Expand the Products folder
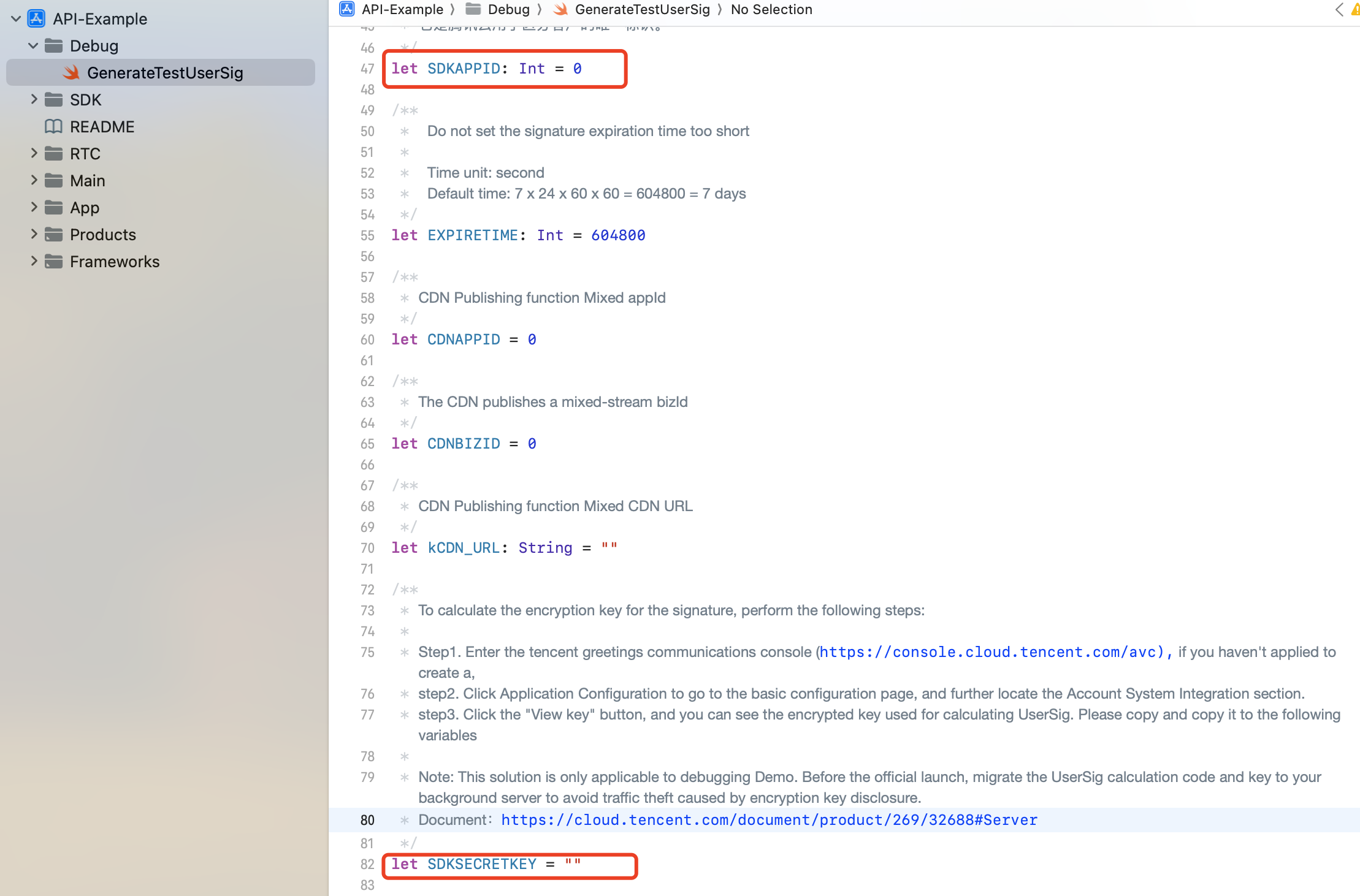This screenshot has width=1360, height=896. [x=34, y=235]
